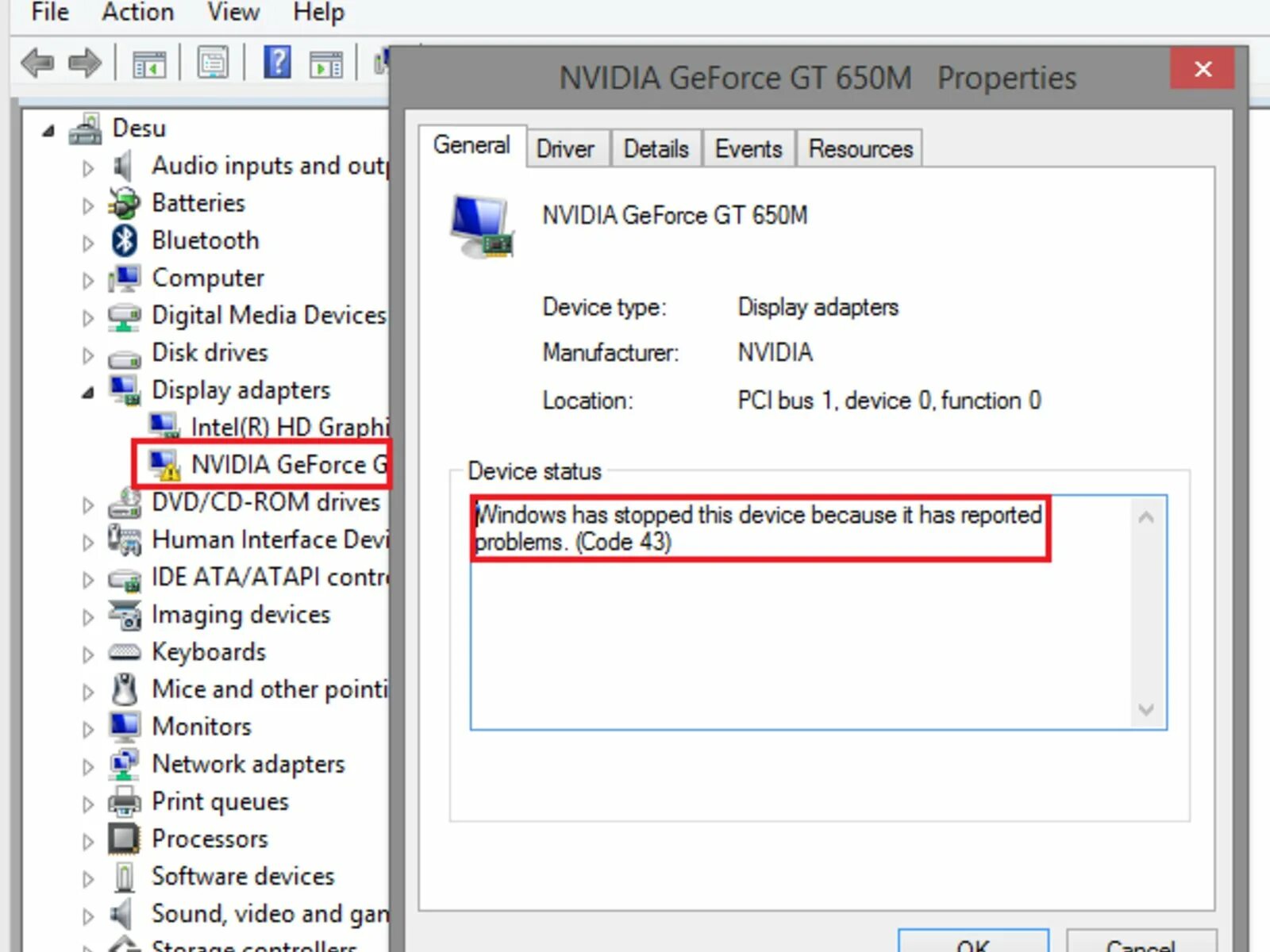Click the Device status scrollbar up arrow
This screenshot has height=952, width=1270.
tap(1145, 518)
